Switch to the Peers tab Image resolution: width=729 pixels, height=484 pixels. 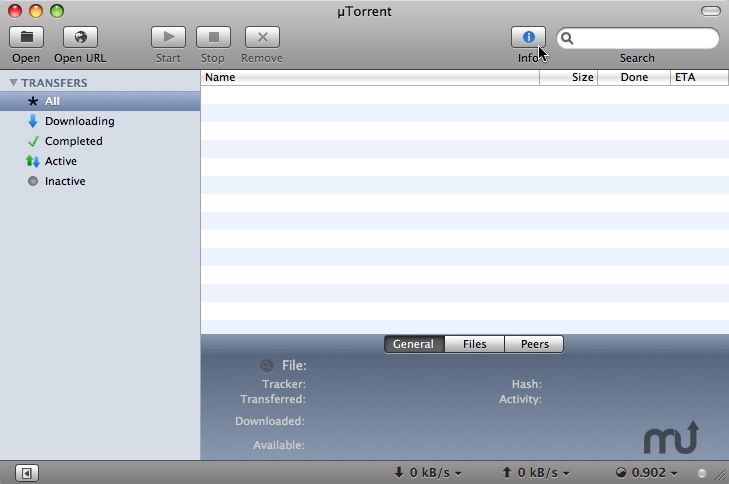tap(534, 344)
